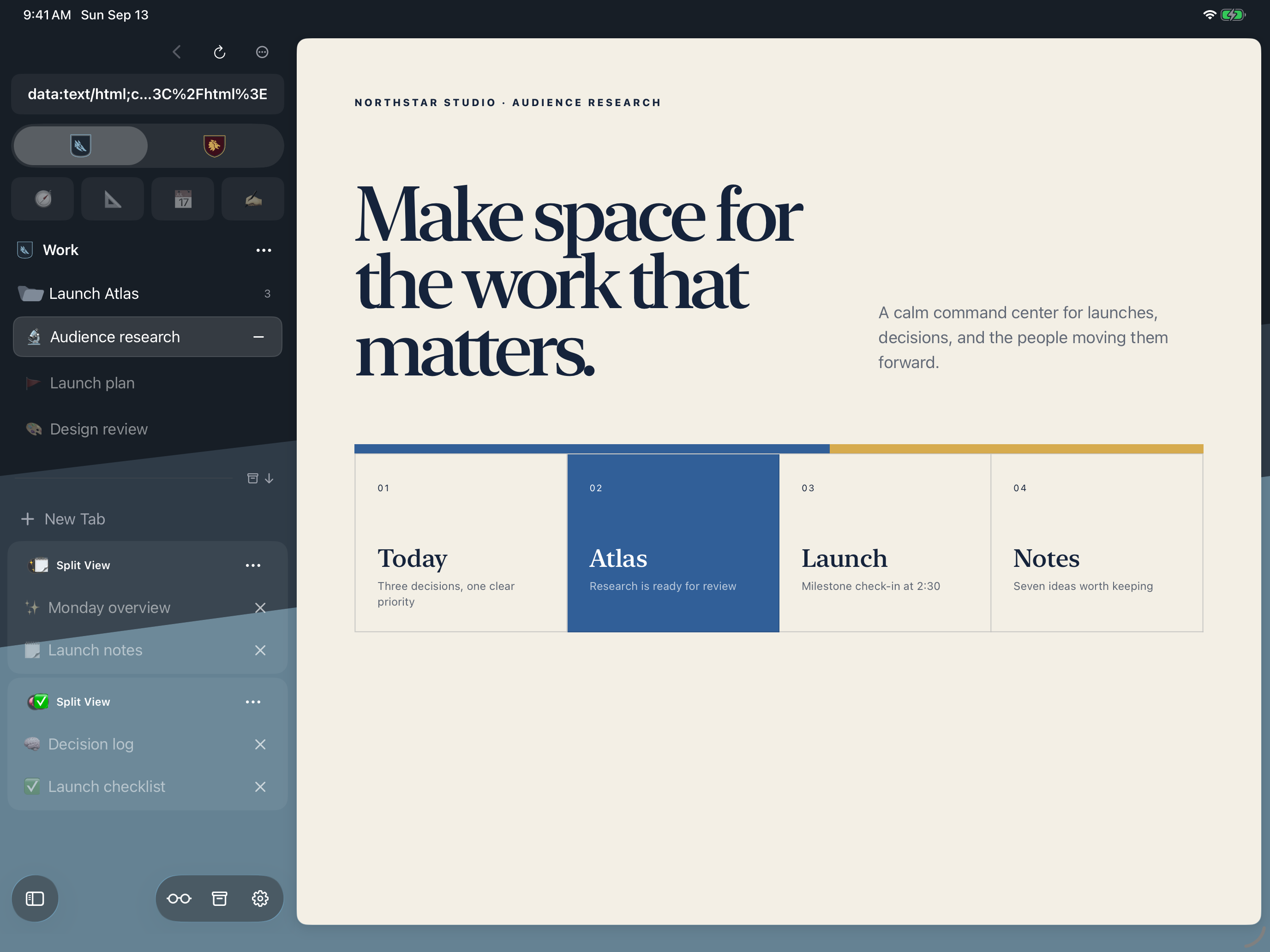
Task: Click the plus icon beside New Tab
Action: tap(28, 519)
